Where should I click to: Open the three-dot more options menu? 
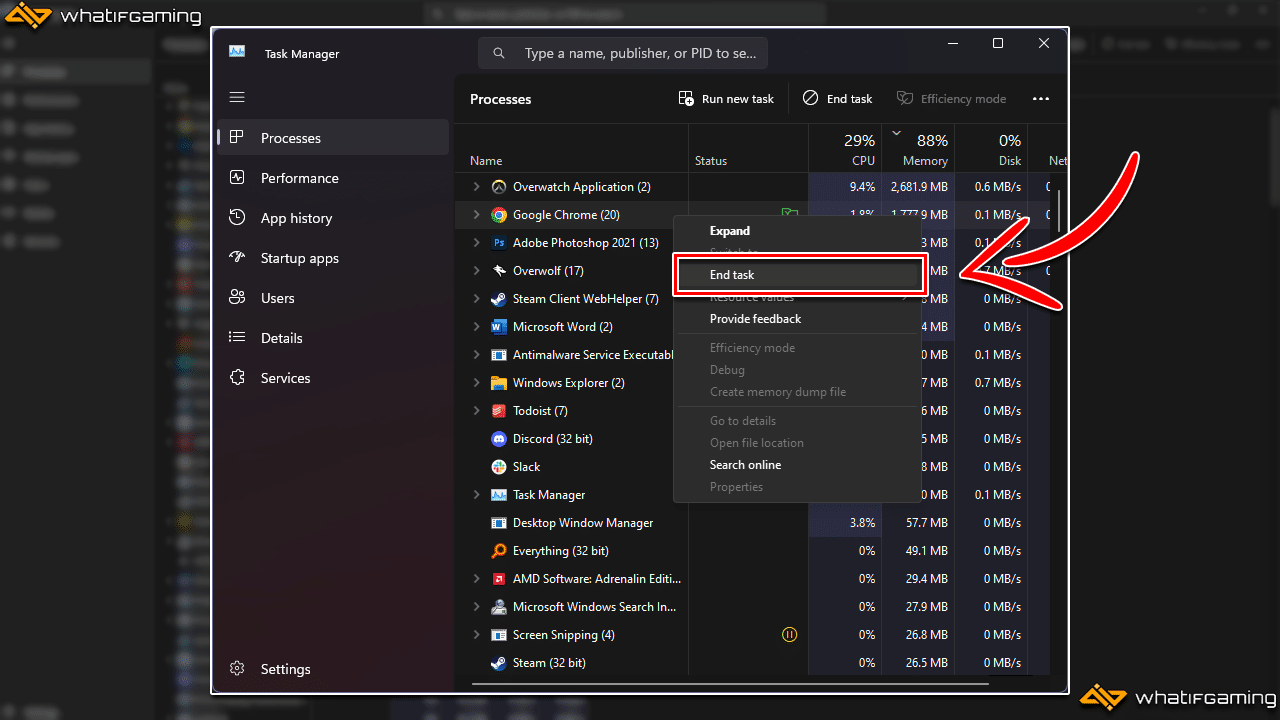pyautogui.click(x=1041, y=99)
